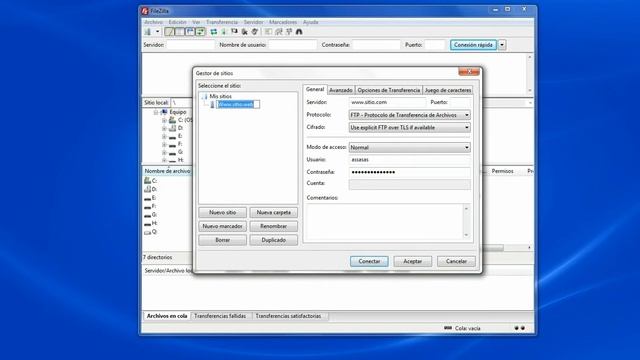Open the Transferencia menu
This screenshot has width=640, height=360.
coord(222,22)
